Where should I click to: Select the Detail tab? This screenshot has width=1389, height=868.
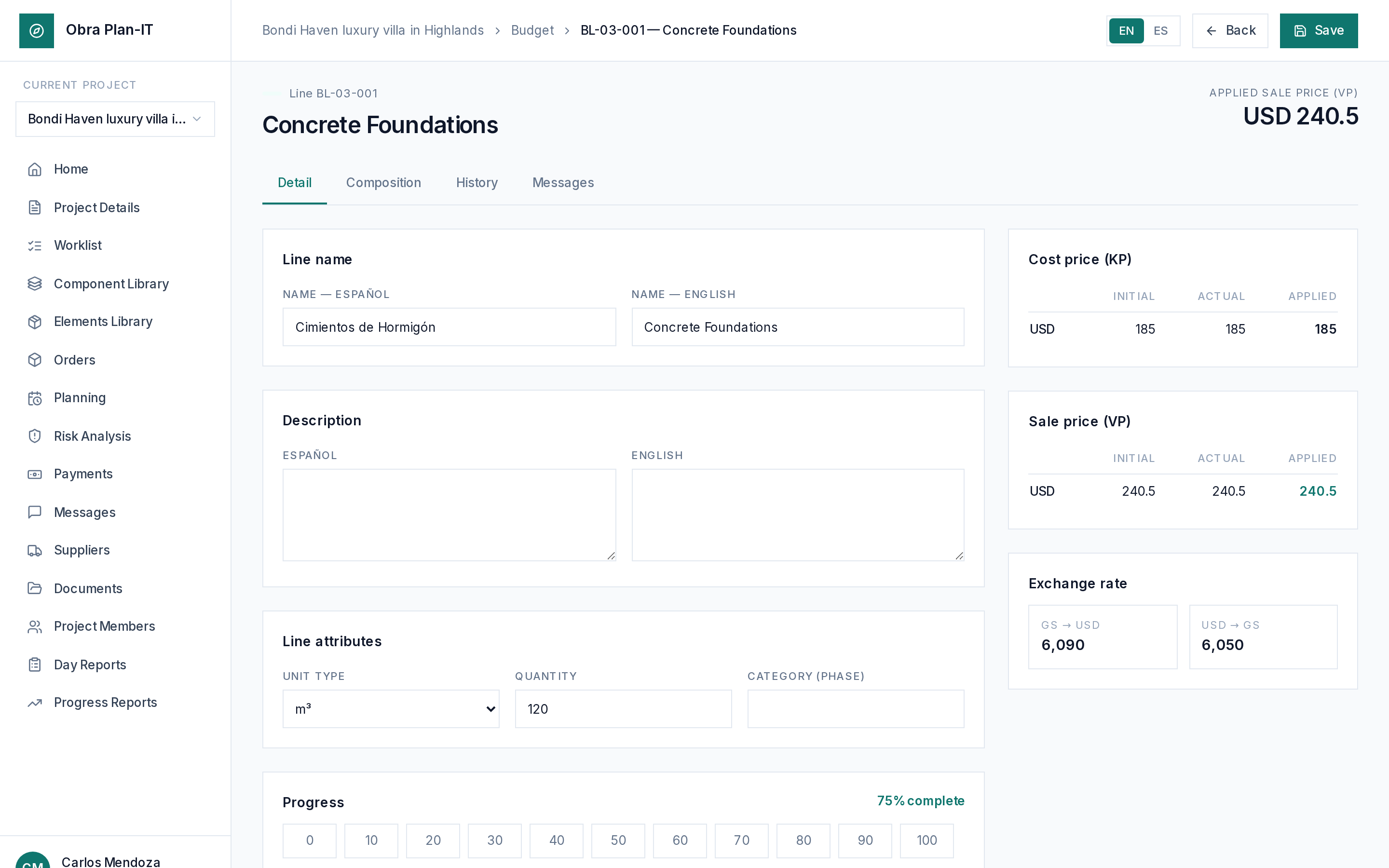click(x=295, y=183)
